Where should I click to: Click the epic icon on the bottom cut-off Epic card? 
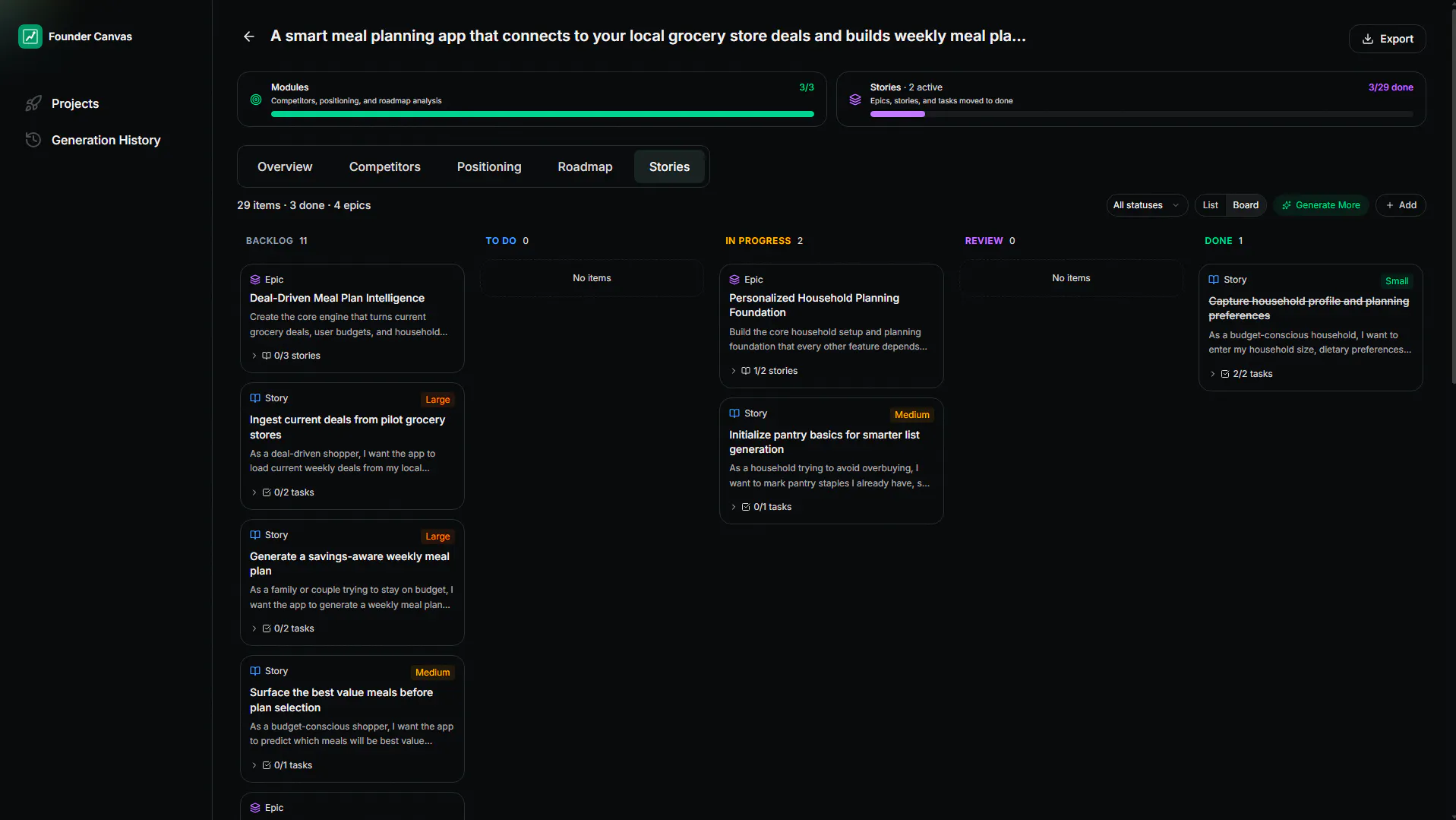click(255, 808)
